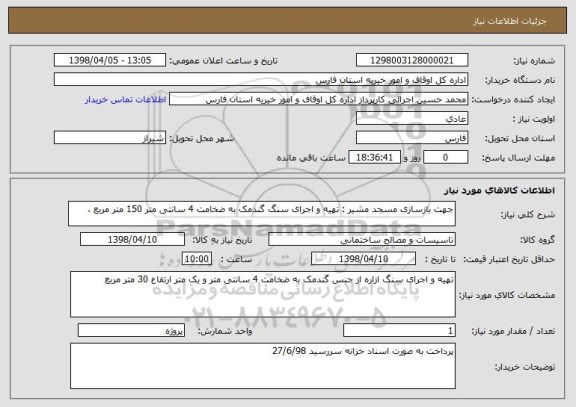Open the اطلاعات تماس خریدار link
This screenshot has height=407, width=576.
[126, 100]
